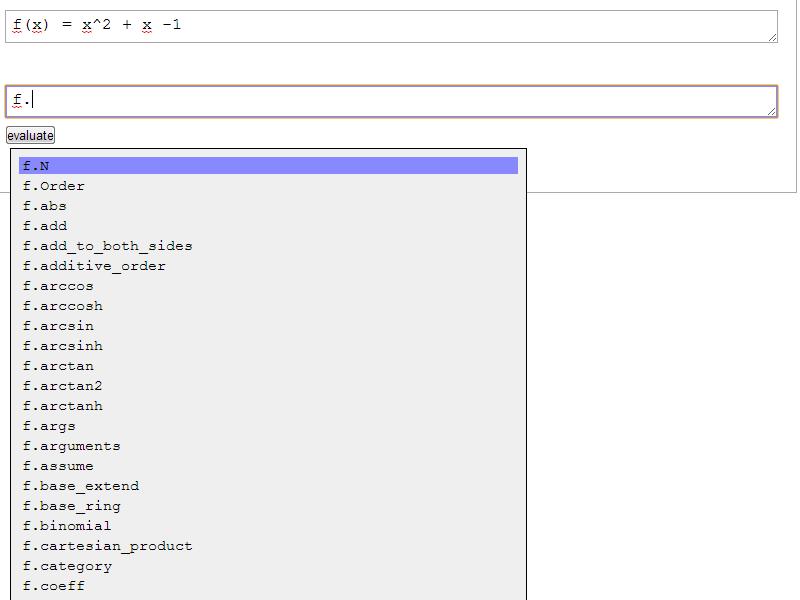Choose f.arctan2 from the list
The image size is (800, 600).
point(63,386)
